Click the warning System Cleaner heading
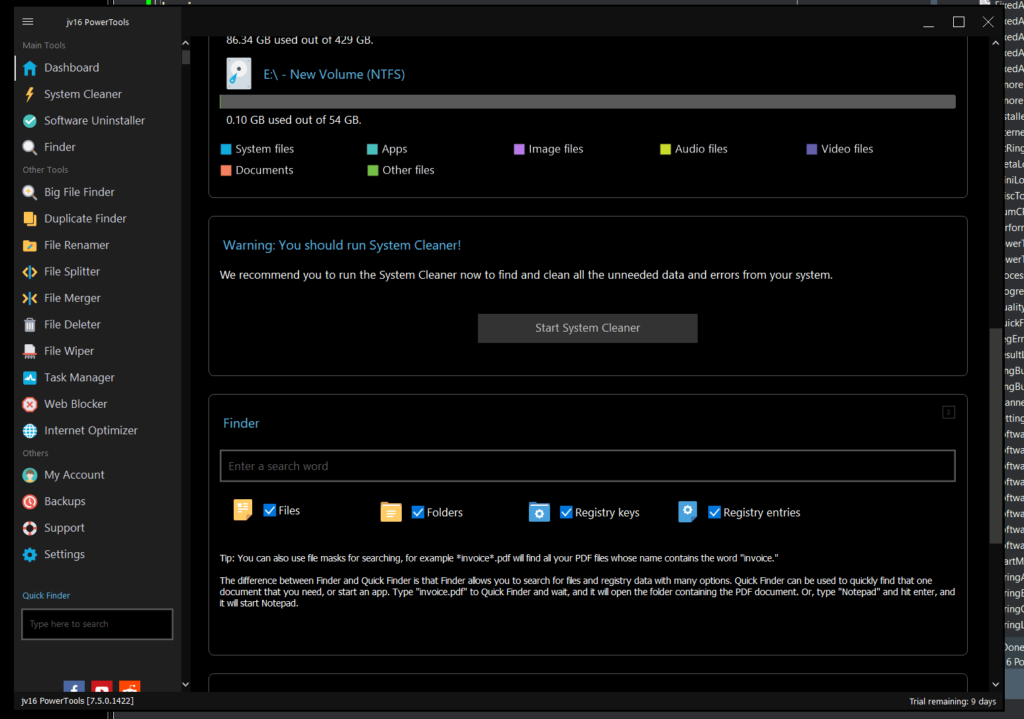1024x719 pixels. (342, 246)
